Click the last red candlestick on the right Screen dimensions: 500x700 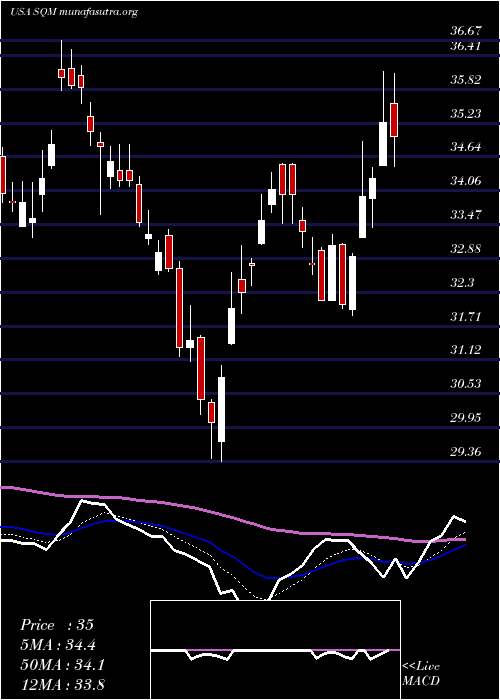pyautogui.click(x=394, y=120)
